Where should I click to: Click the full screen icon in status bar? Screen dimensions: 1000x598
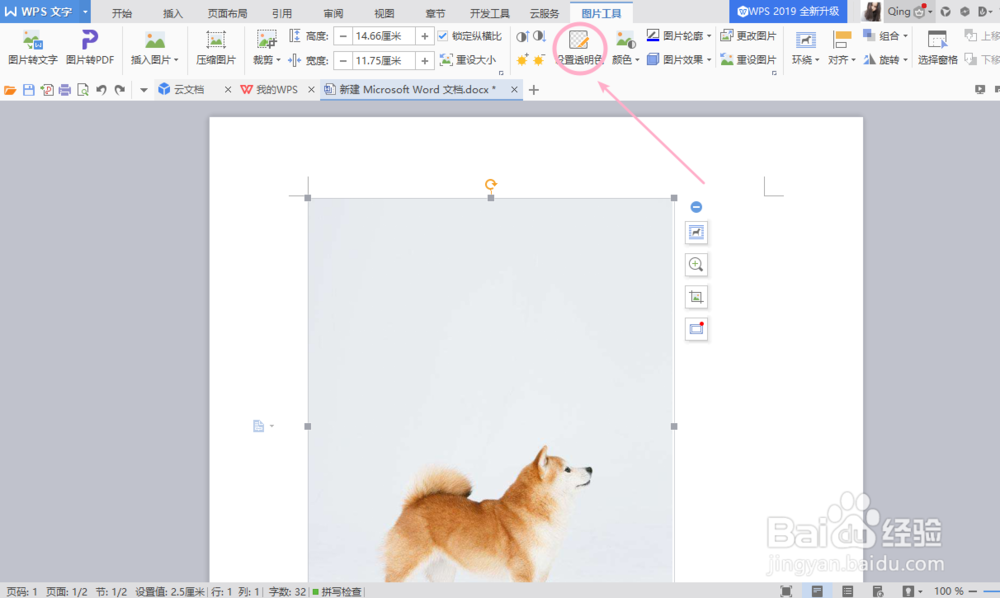point(786,591)
